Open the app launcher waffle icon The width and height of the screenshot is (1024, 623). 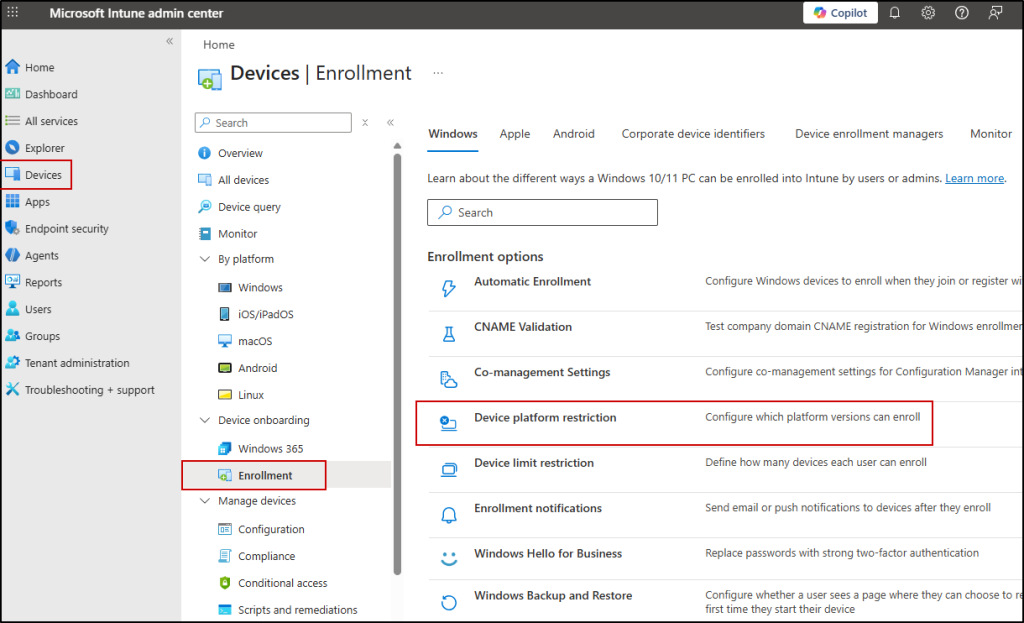point(13,13)
